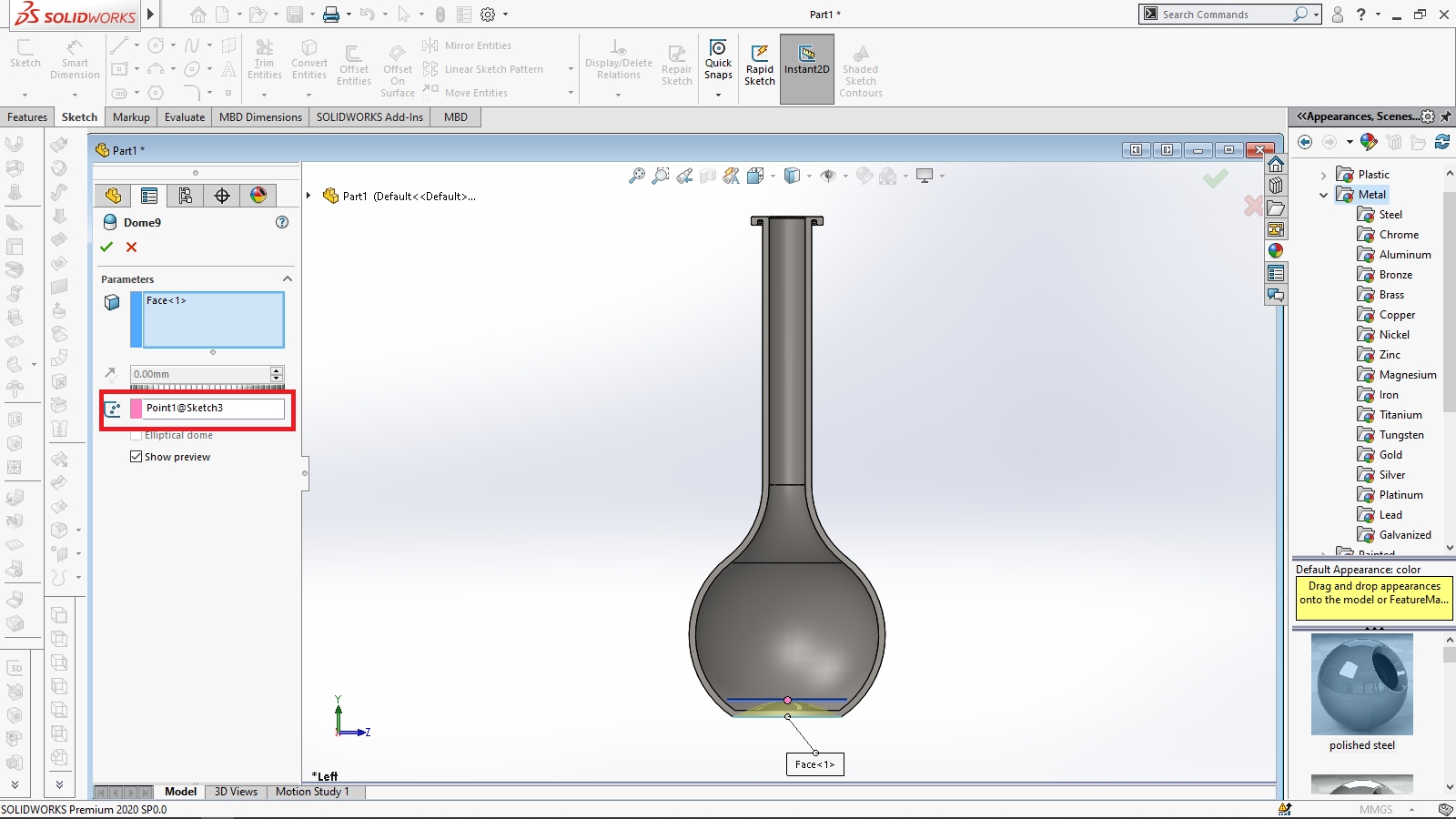Viewport: 1456px width, 819px height.
Task: Click the polished steel appearance thumbnail
Action: point(1361,684)
